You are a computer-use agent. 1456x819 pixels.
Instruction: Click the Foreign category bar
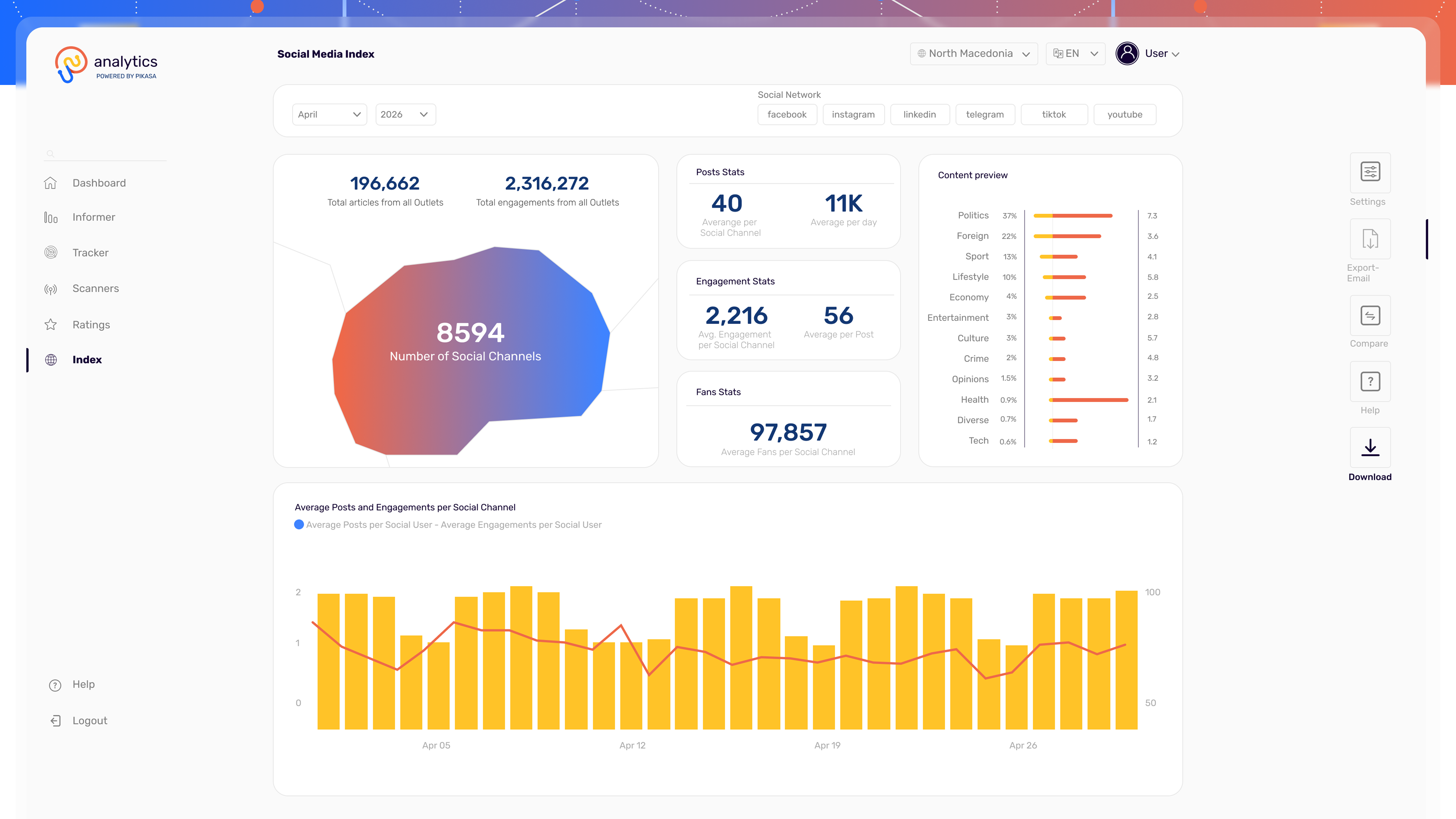tap(1067, 236)
